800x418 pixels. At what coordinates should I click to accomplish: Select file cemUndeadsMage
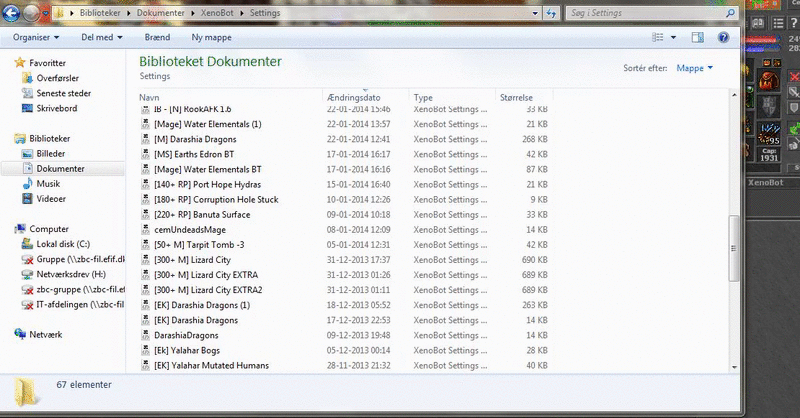pyautogui.click(x=190, y=230)
